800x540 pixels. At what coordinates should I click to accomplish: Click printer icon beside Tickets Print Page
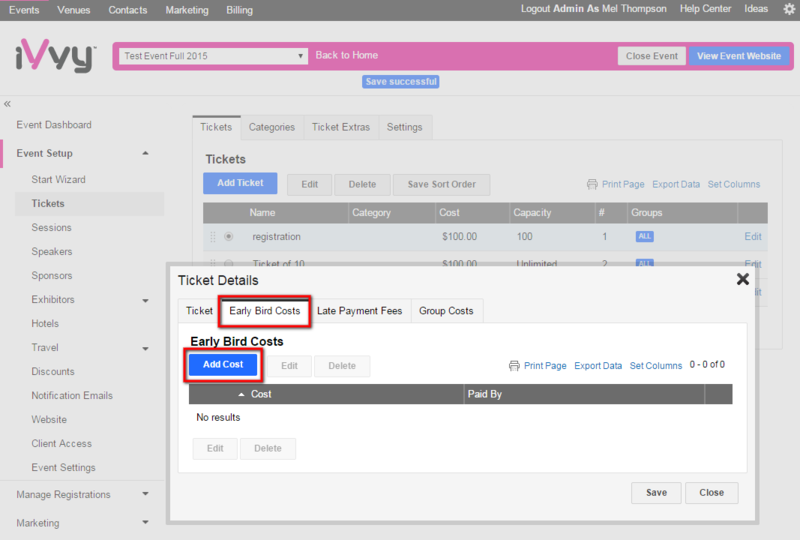(592, 184)
